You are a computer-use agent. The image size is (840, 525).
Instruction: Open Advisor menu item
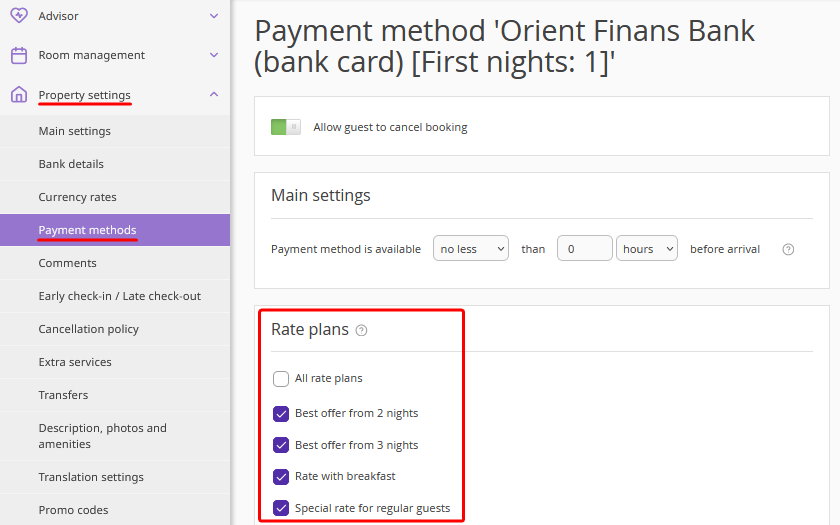coord(115,16)
